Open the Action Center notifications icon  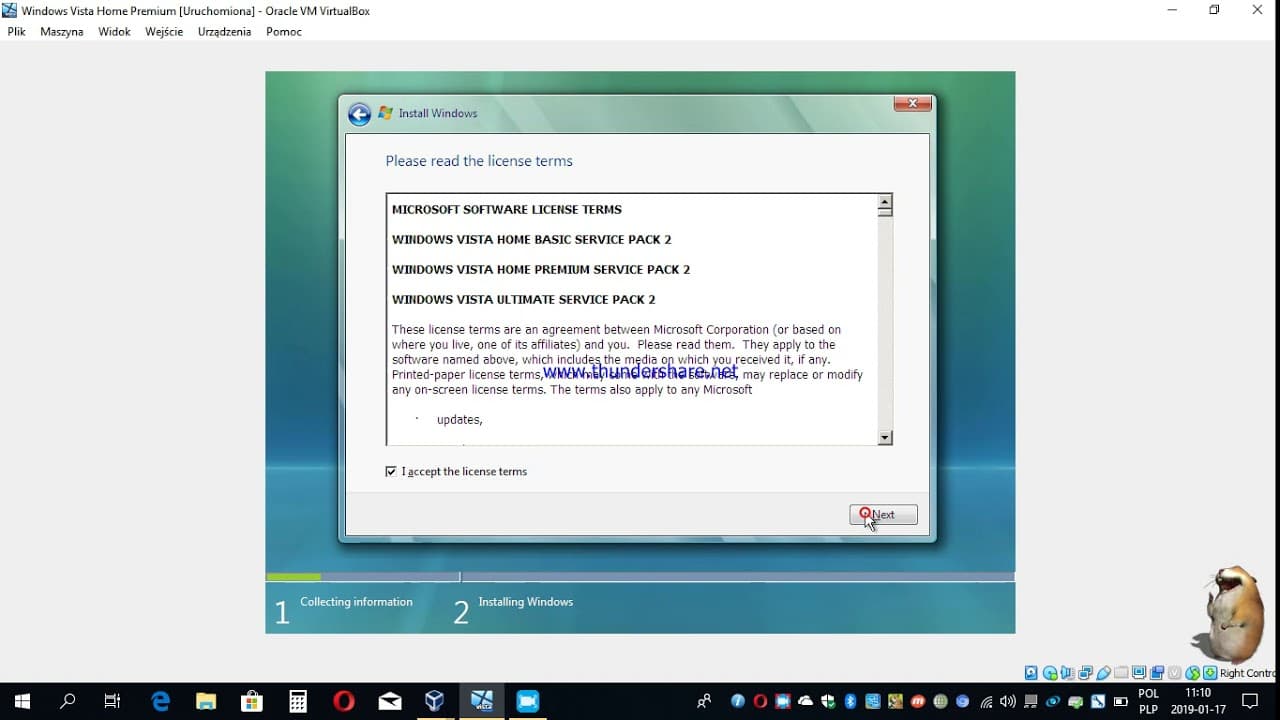coord(1249,701)
